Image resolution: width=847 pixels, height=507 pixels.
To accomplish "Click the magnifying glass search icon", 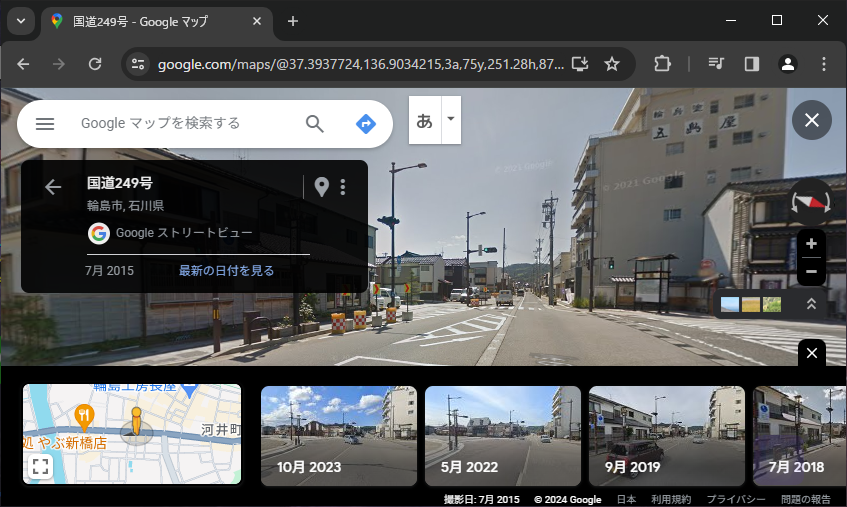I will pos(314,124).
